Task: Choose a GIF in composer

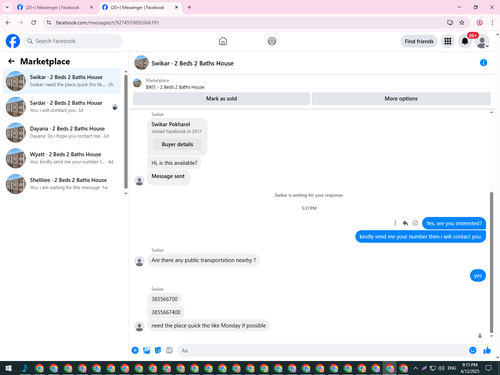Action: (169, 350)
